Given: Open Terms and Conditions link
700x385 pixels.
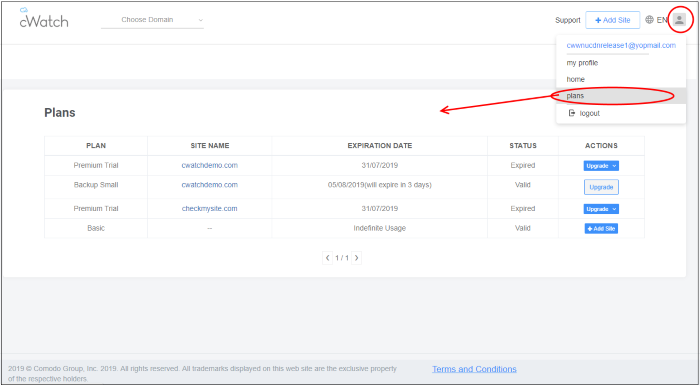Looking at the screenshot, I should pyautogui.click(x=474, y=369).
